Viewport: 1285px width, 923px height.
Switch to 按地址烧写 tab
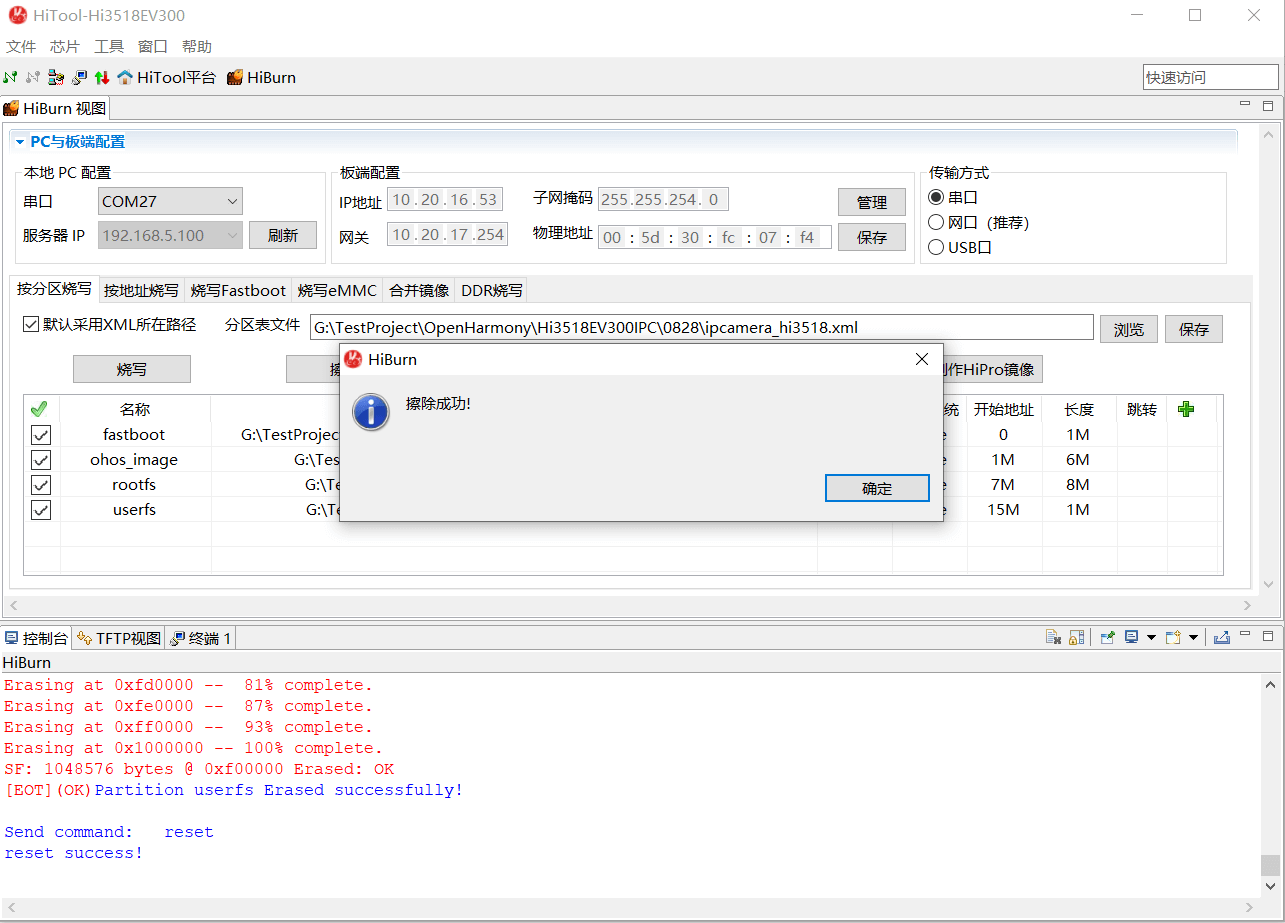click(141, 291)
